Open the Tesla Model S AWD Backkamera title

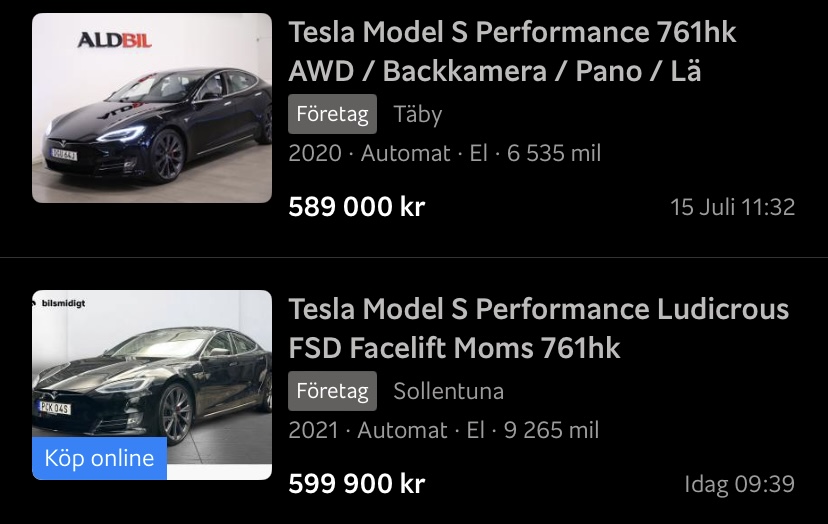click(x=512, y=52)
